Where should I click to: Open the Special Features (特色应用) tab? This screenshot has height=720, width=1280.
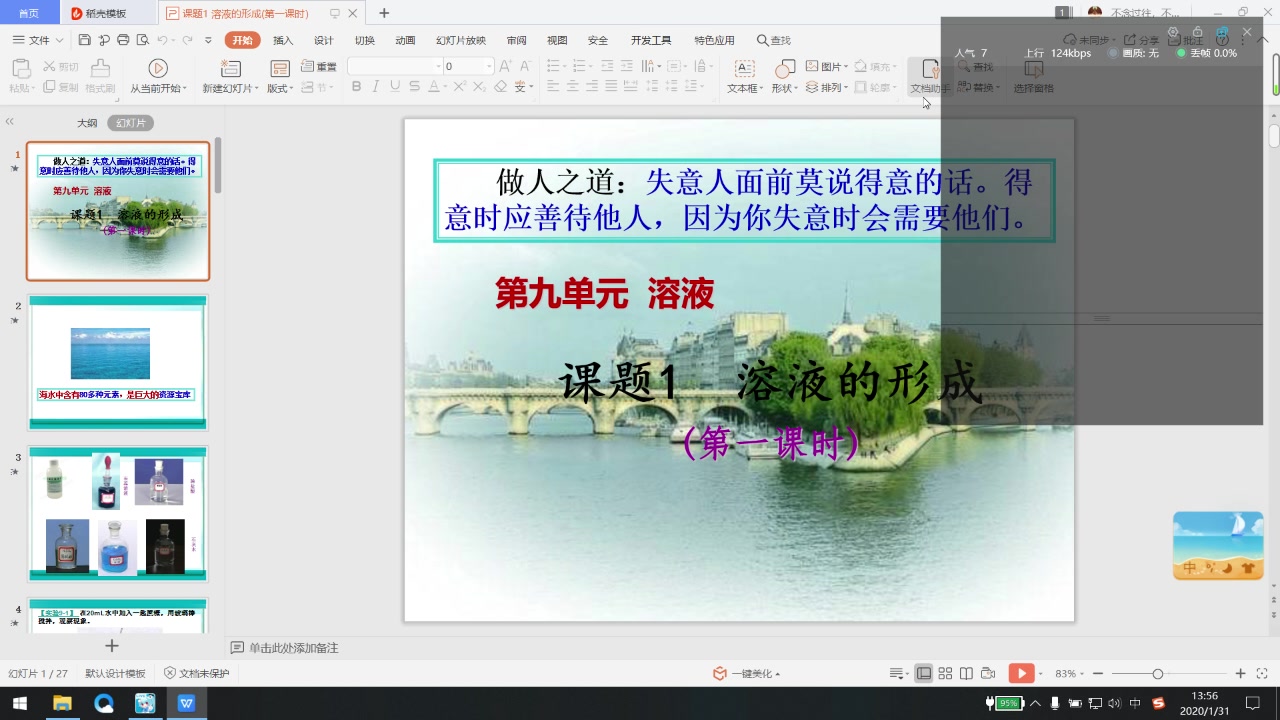click(714, 40)
